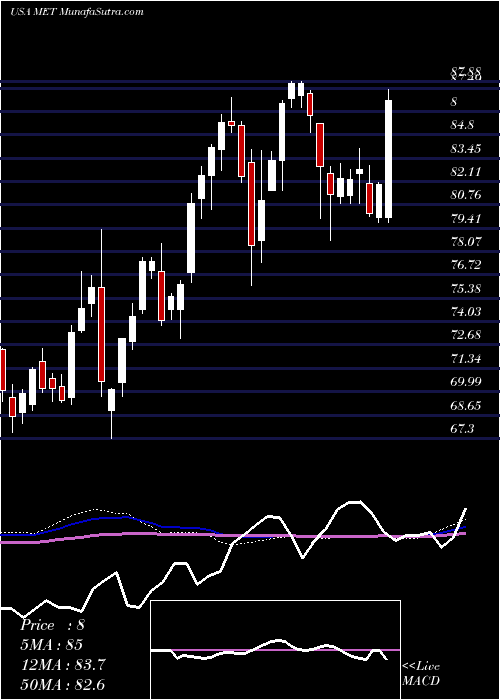This screenshot has width=500, height=700.
Task: Click the rightmost tall white candlestick
Action: click(x=388, y=158)
